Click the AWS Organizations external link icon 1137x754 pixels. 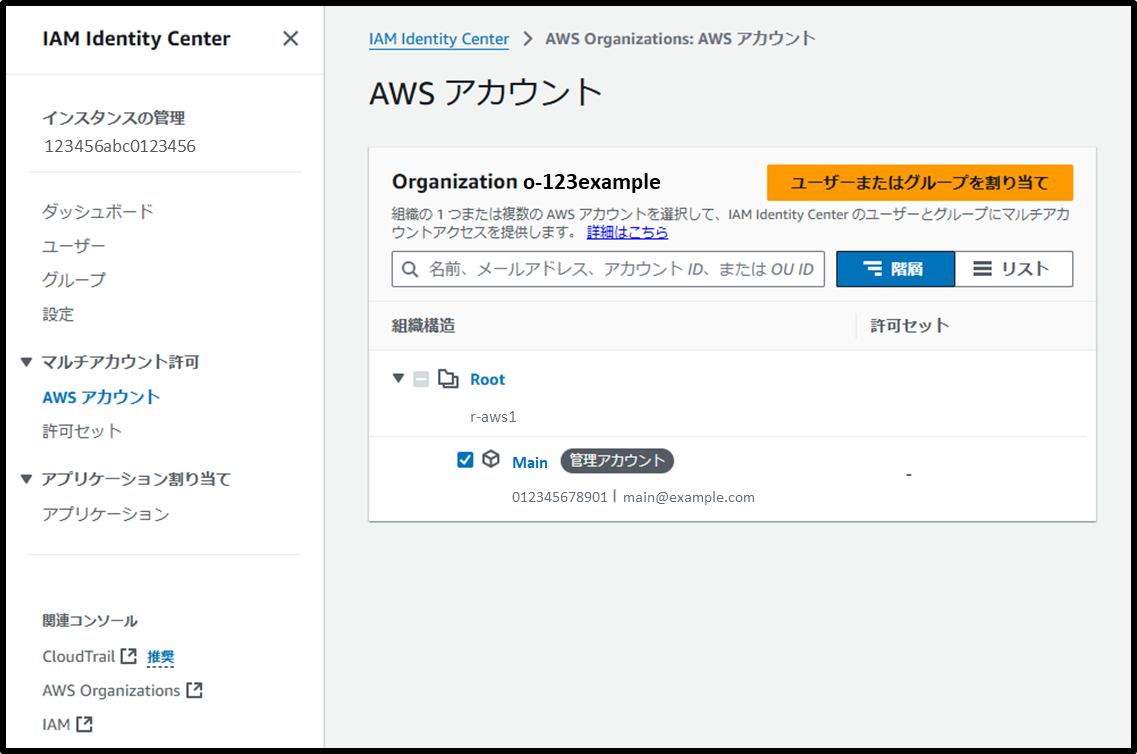point(194,690)
